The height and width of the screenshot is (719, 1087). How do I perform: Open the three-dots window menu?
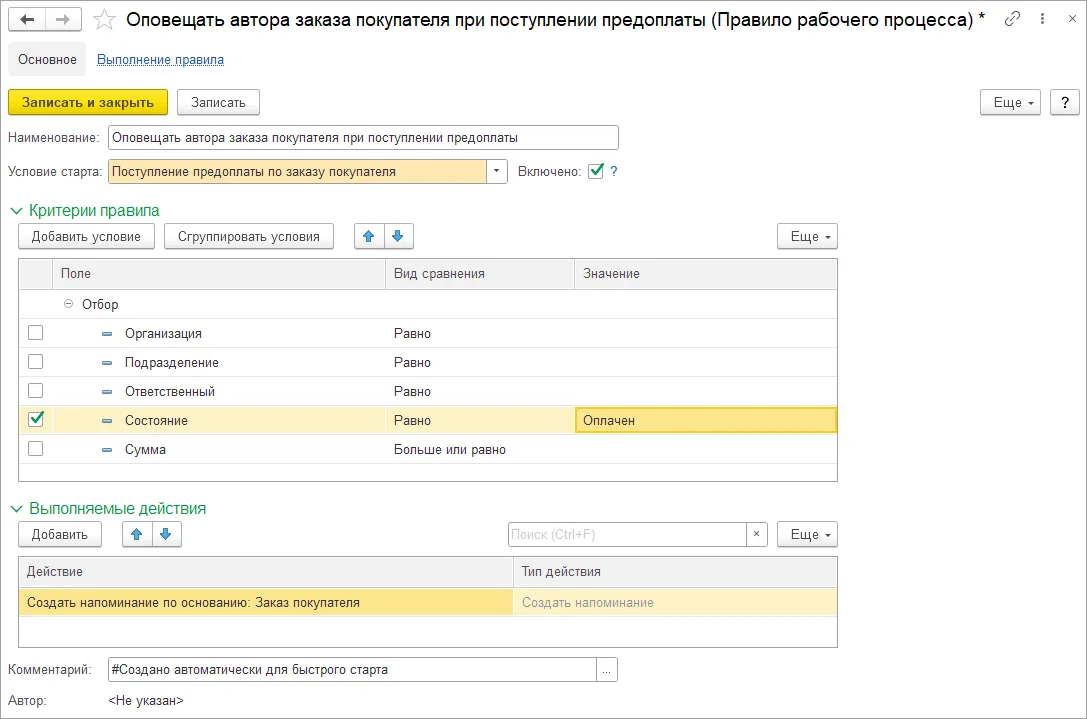[1042, 19]
